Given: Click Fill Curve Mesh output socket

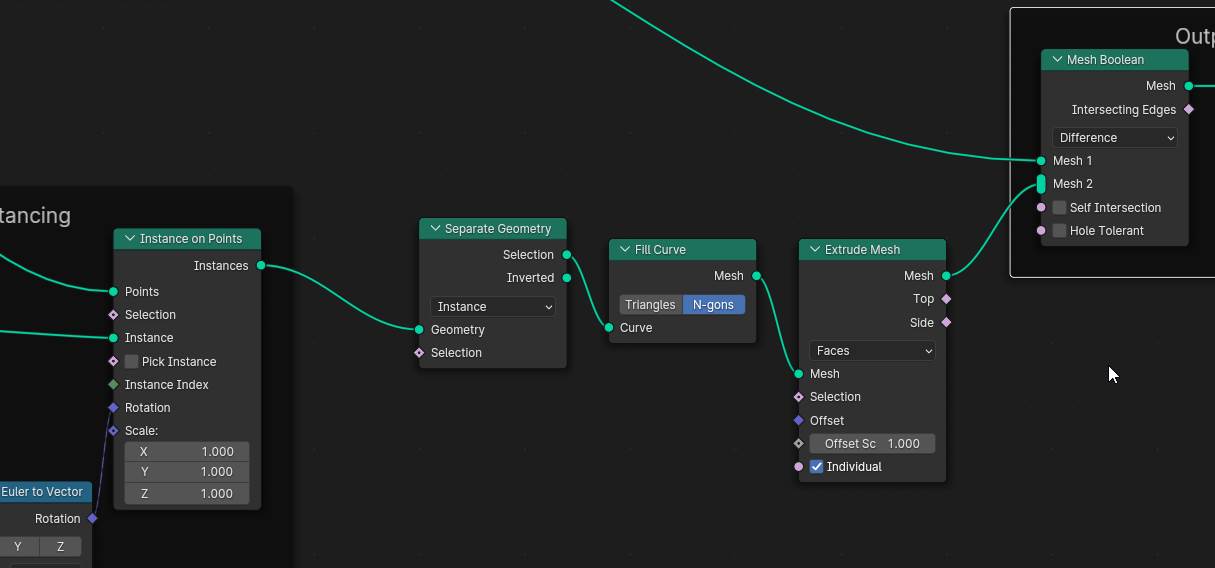Looking at the screenshot, I should pos(756,276).
